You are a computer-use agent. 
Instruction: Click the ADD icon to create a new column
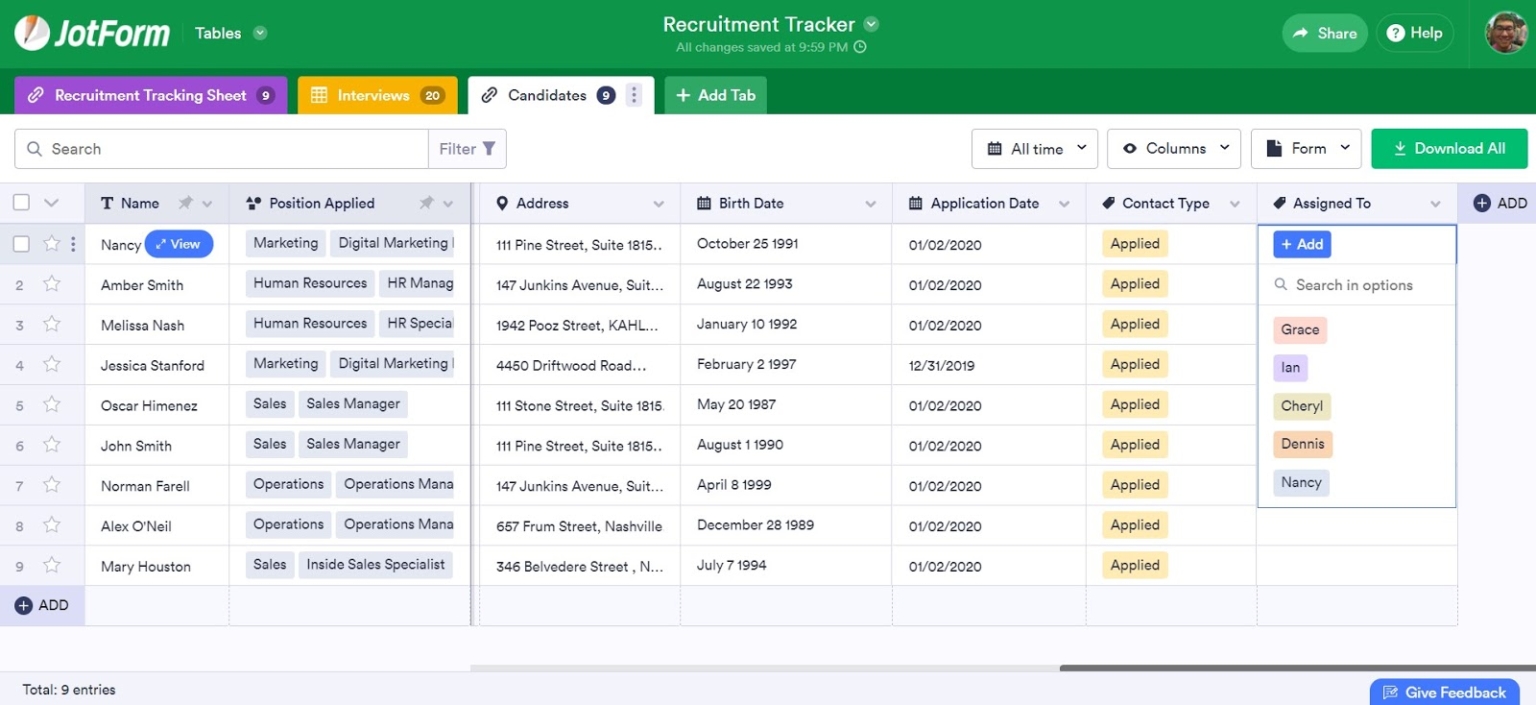[x=1482, y=202]
